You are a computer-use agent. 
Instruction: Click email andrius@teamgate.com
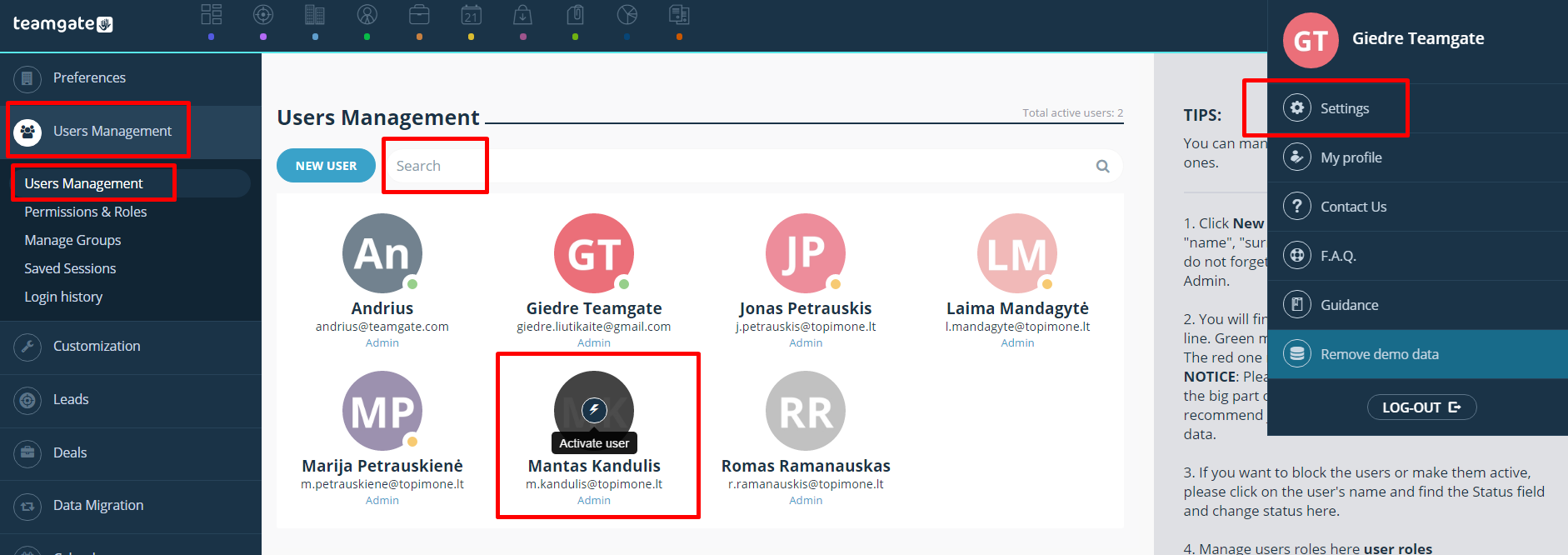pos(382,327)
